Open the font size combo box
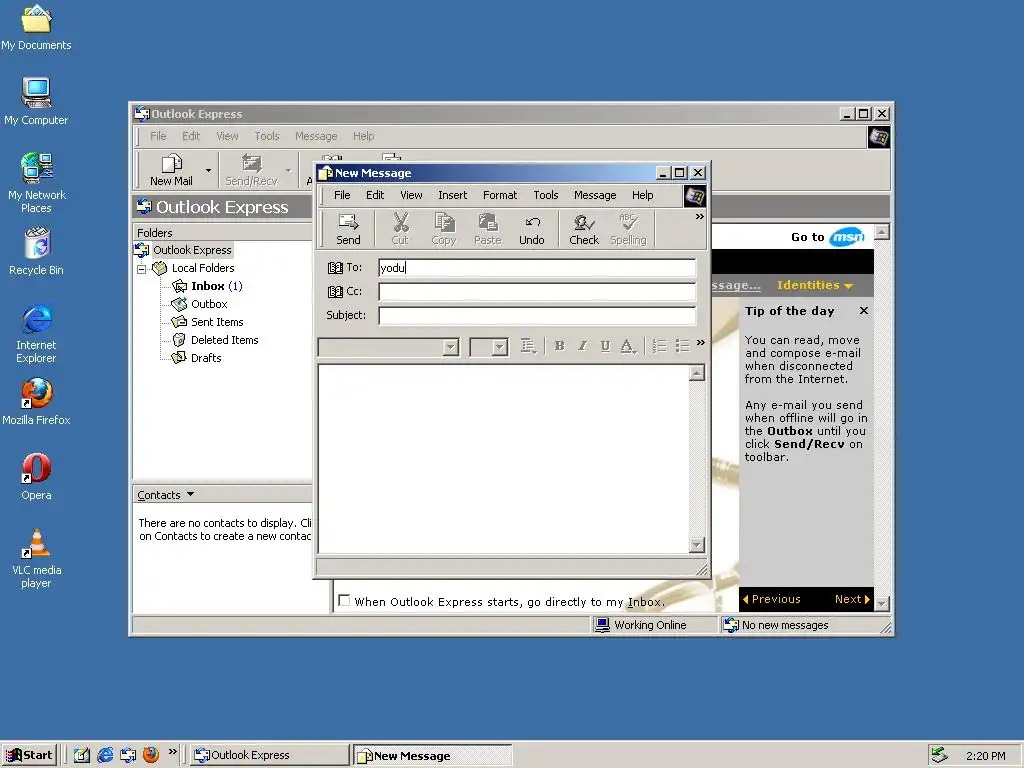1024x768 pixels. 488,347
